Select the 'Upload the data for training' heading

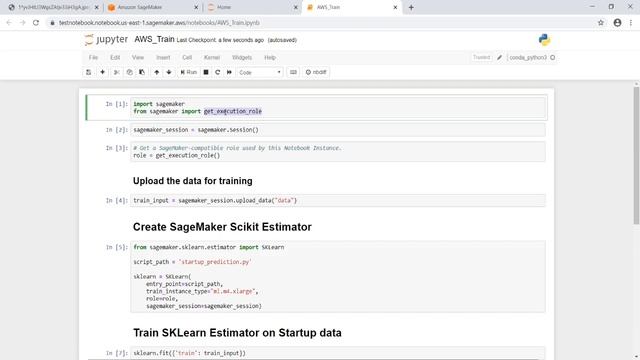193,181
